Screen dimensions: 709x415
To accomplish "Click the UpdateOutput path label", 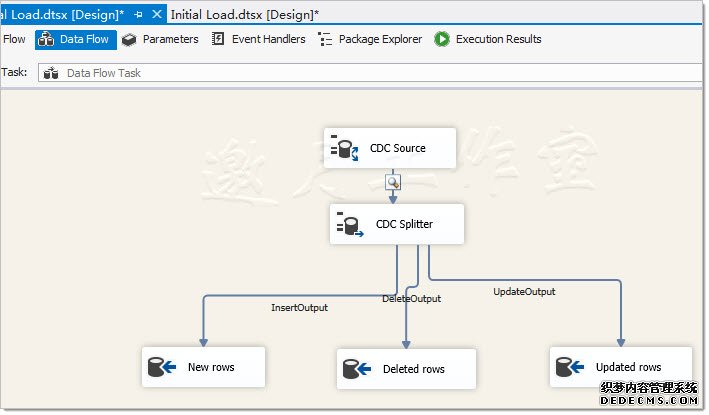I will [x=524, y=291].
